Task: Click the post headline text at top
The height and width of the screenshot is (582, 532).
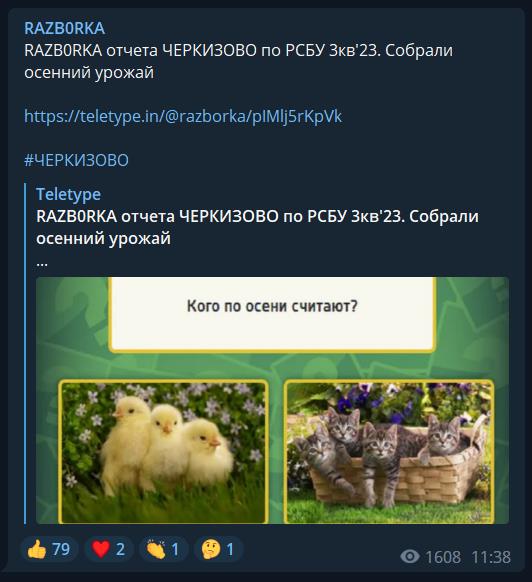Action: pos(238,61)
